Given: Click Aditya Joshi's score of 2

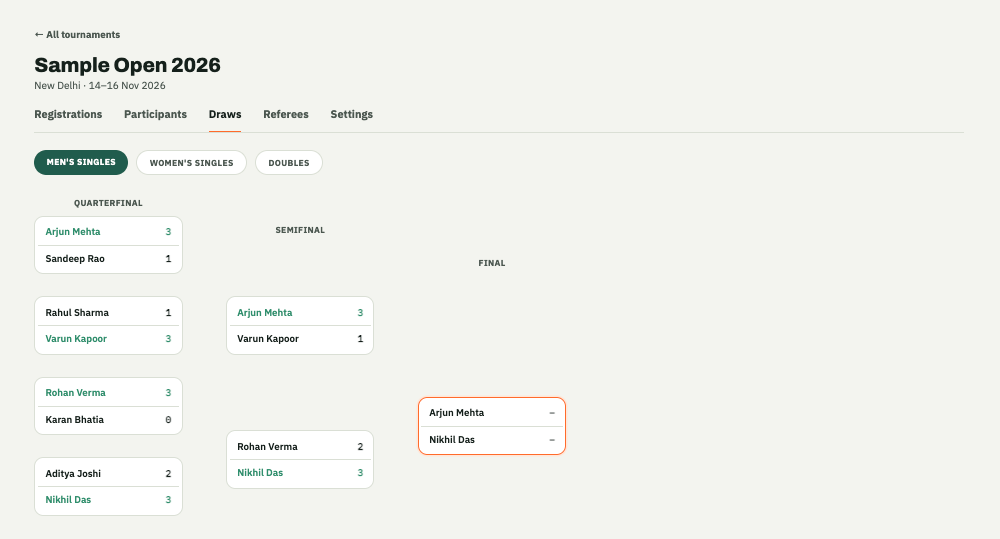Looking at the screenshot, I should tap(168, 473).
